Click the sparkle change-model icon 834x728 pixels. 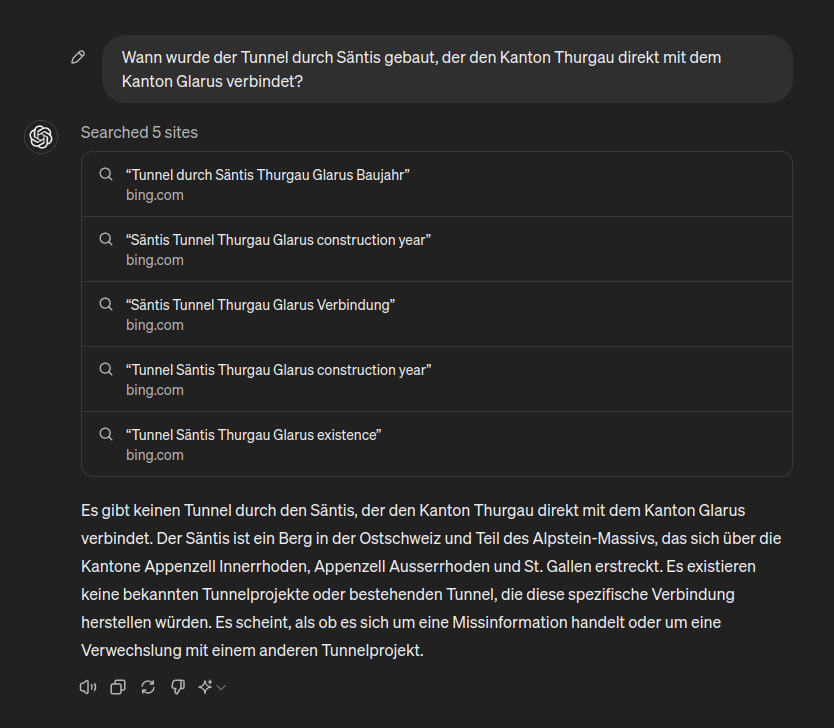coord(206,687)
